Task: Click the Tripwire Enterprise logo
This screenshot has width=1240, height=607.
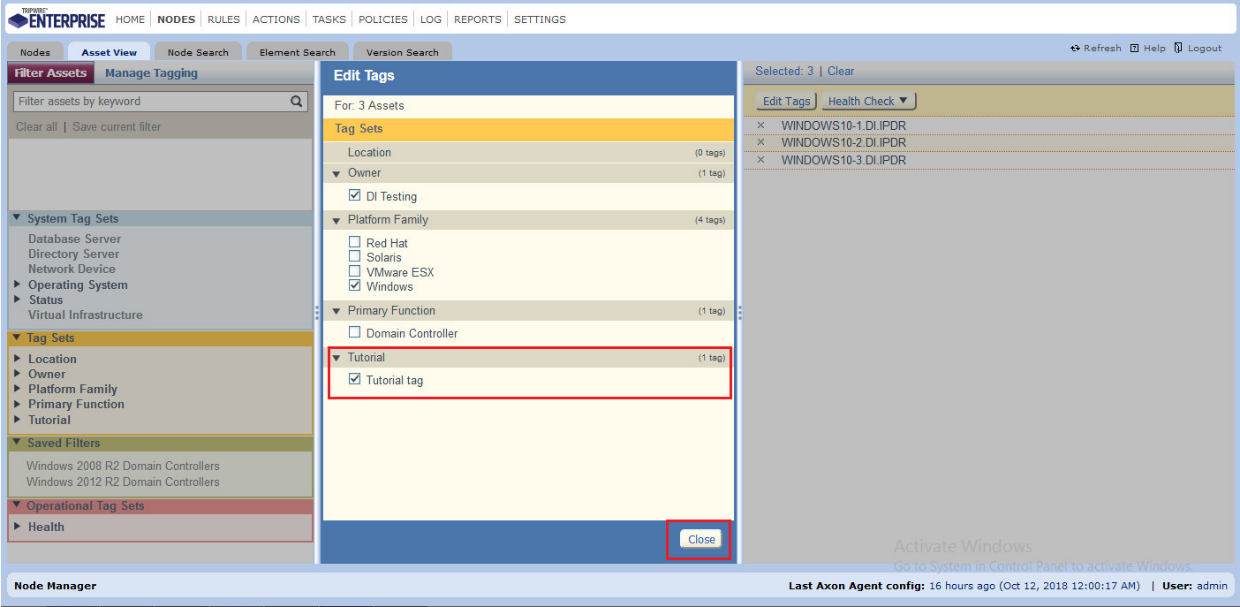Action: (56, 19)
